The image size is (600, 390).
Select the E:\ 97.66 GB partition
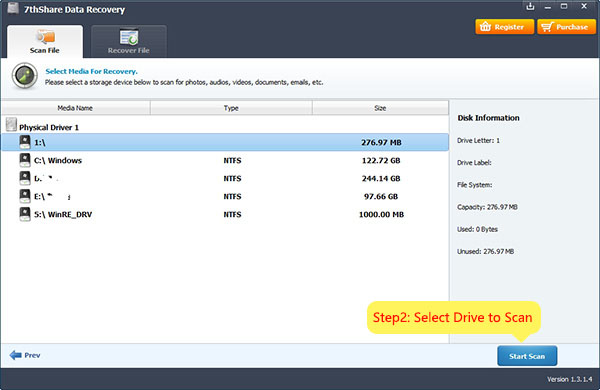tap(225, 196)
